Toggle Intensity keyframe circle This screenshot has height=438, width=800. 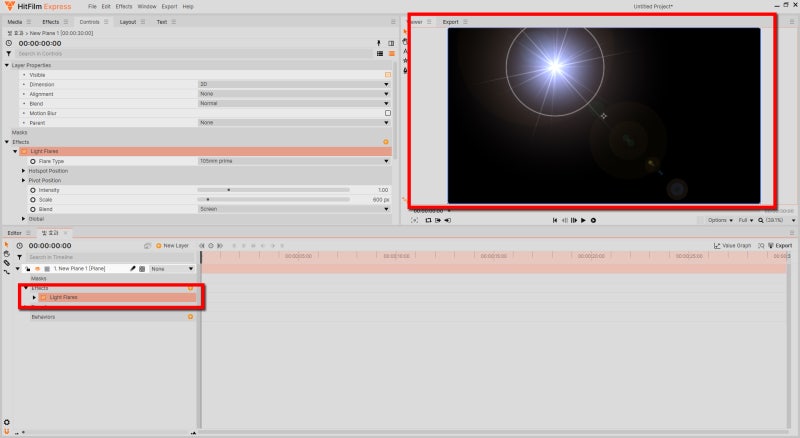click(33, 190)
